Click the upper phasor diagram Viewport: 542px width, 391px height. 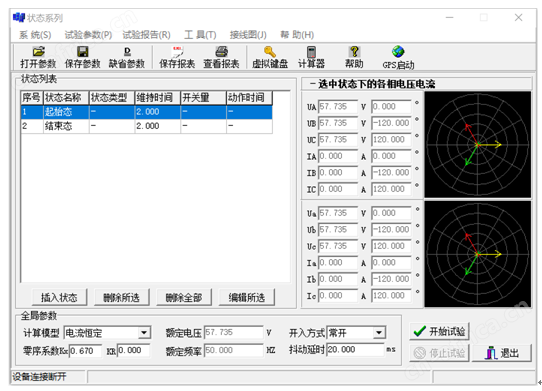click(x=477, y=145)
